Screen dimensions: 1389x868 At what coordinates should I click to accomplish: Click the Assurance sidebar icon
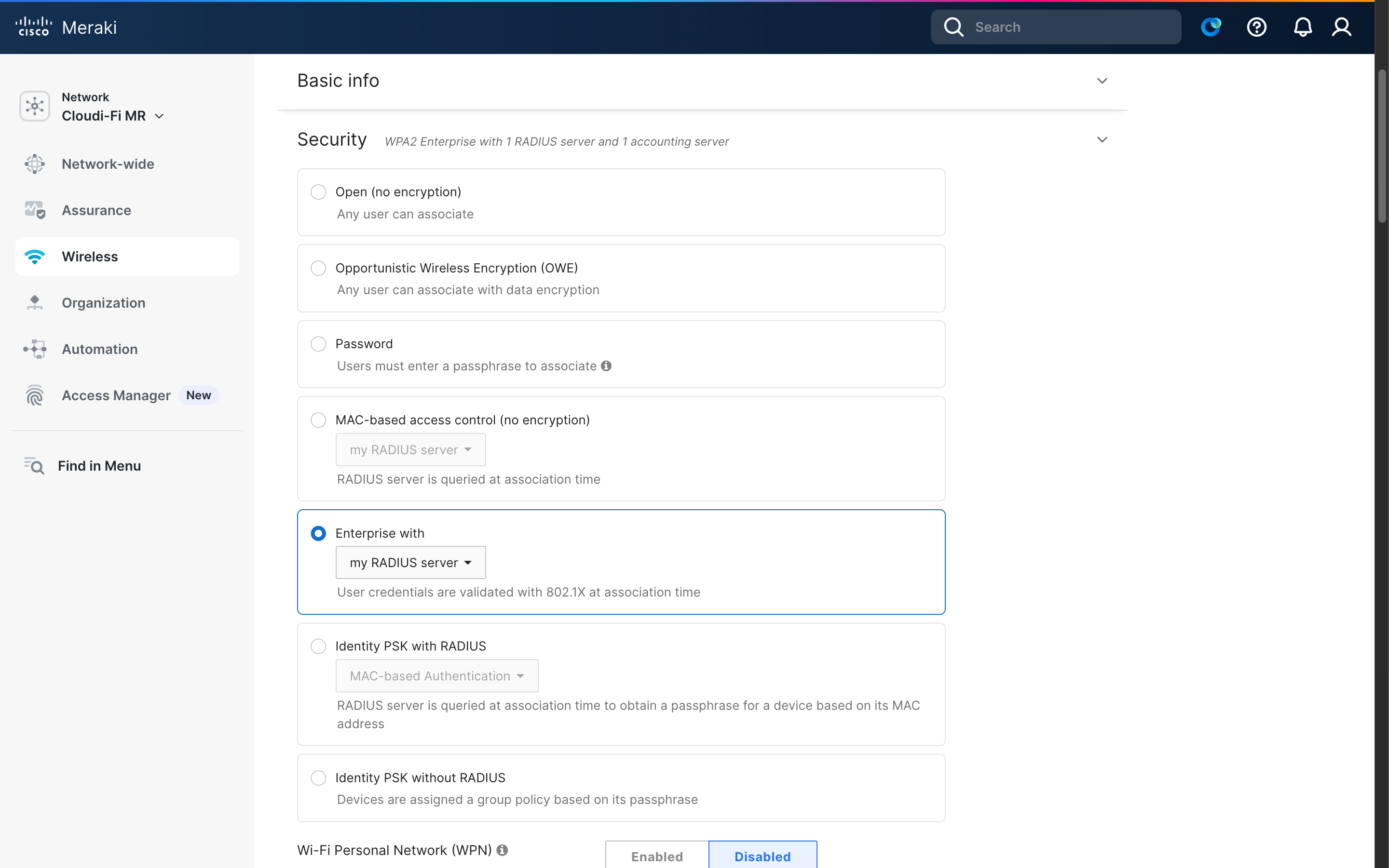click(34, 210)
